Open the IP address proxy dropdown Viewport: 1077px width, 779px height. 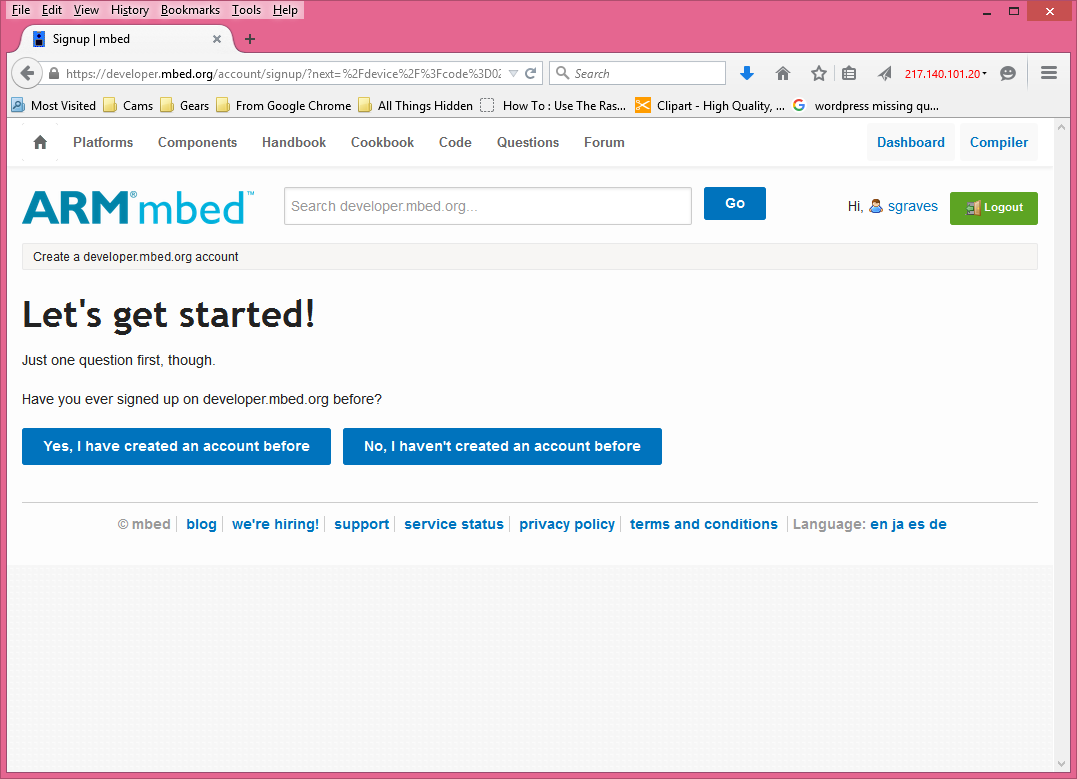943,73
